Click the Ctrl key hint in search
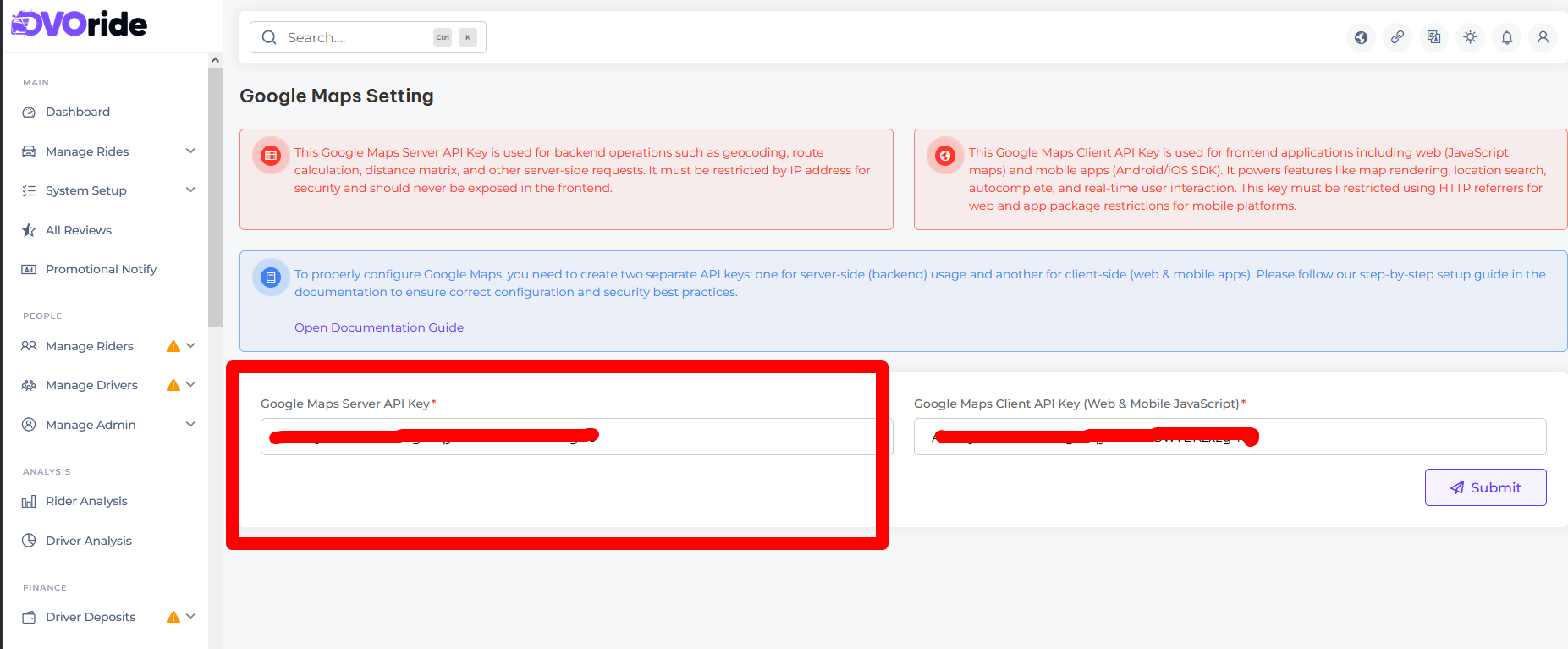The width and height of the screenshot is (1568, 649). [443, 37]
